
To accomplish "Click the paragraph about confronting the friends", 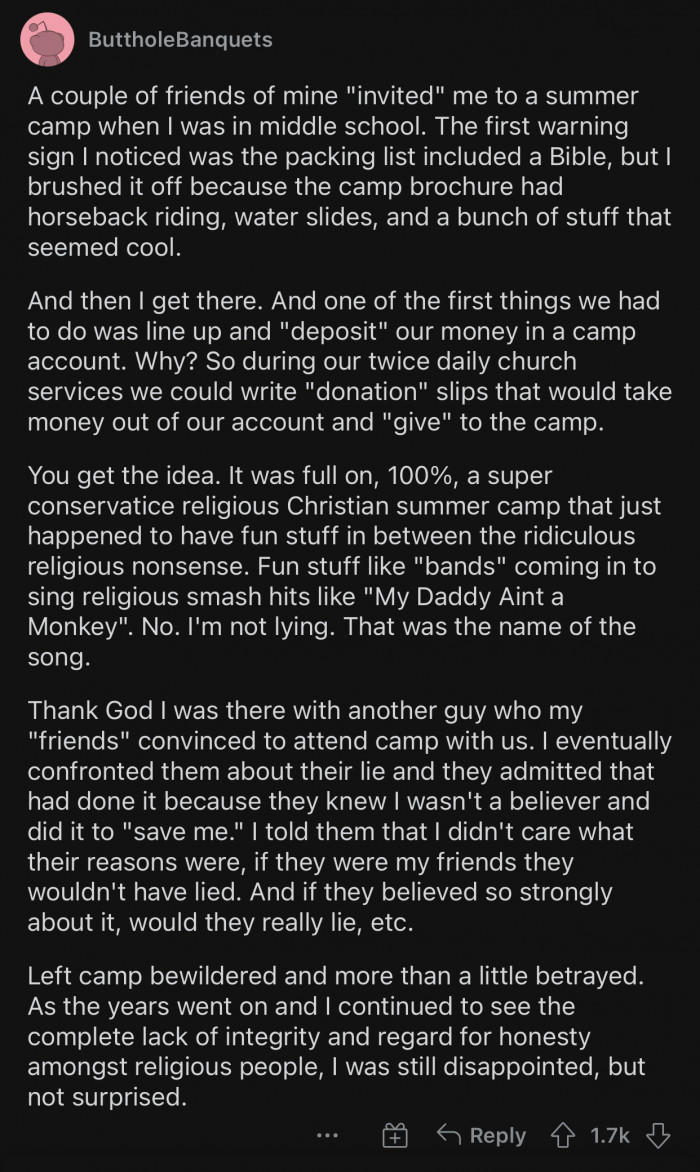I will pyautogui.click(x=350, y=816).
